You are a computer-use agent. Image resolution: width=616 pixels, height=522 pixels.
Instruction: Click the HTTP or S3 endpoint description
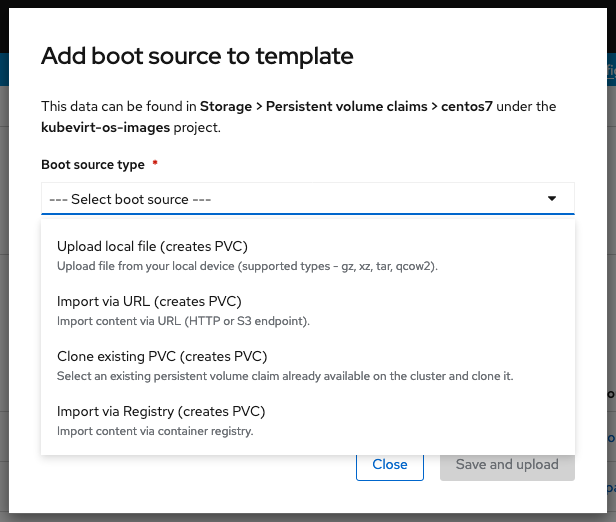(183, 321)
